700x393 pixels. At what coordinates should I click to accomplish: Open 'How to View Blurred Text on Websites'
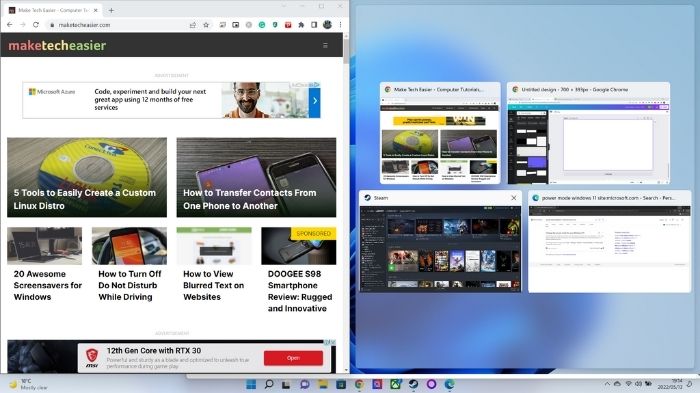[213, 285]
